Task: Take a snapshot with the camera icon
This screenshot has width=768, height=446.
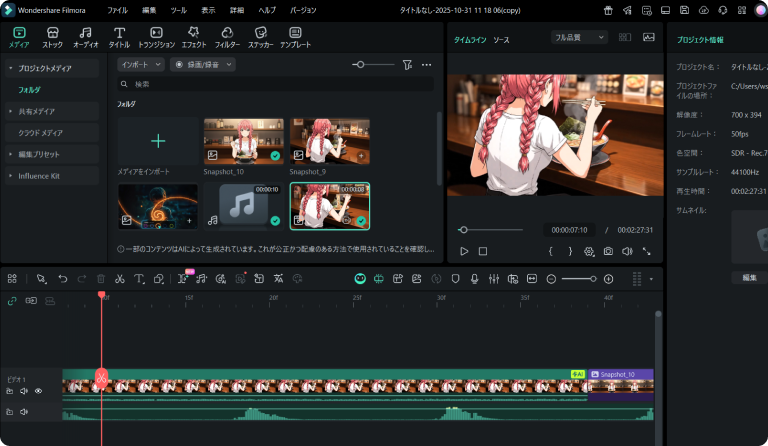Action: tap(608, 252)
